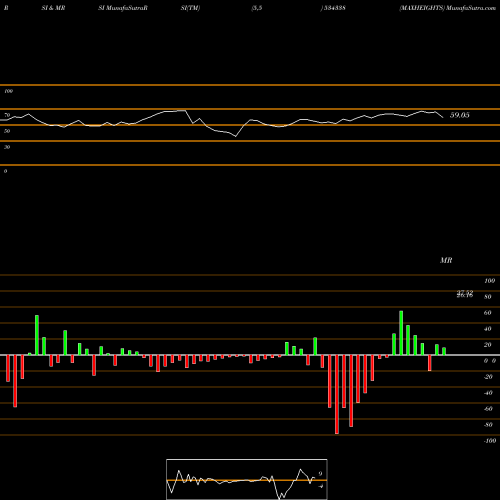The width and height of the screenshot is (500, 500).
Task: Click the MunafaSutra.com MAXHEIGHTS title text
Action: pos(447,8)
